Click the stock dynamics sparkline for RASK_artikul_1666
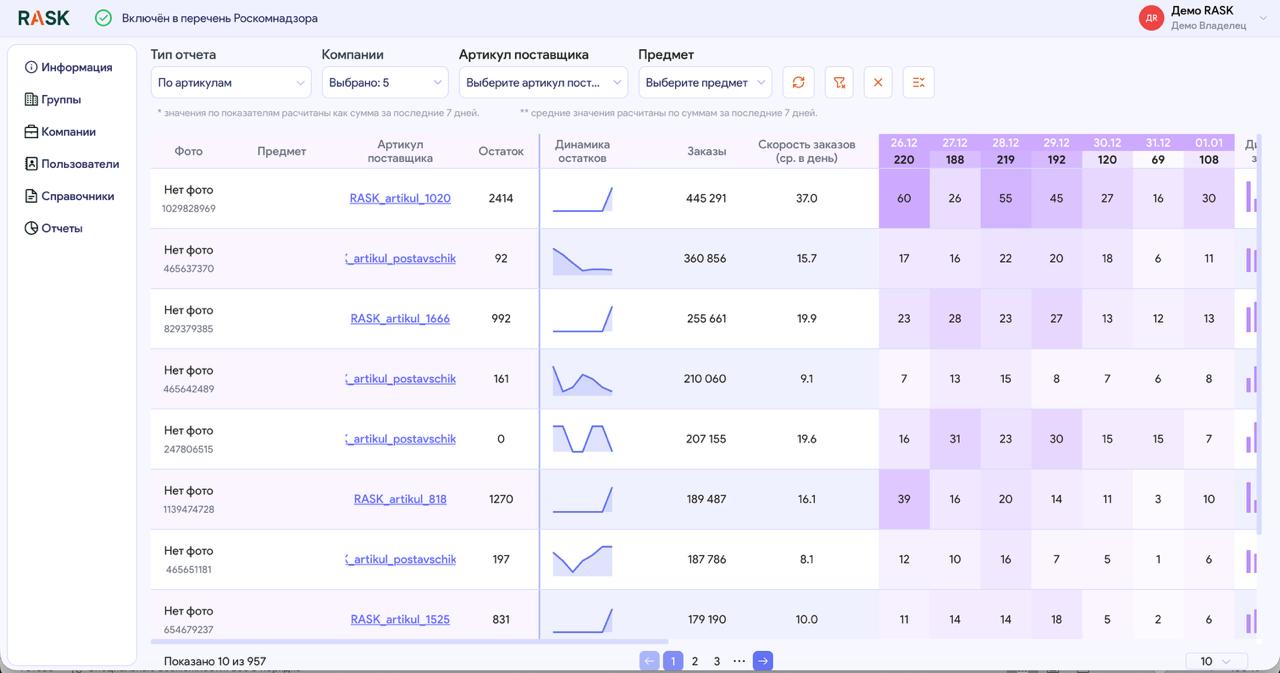 (583, 319)
